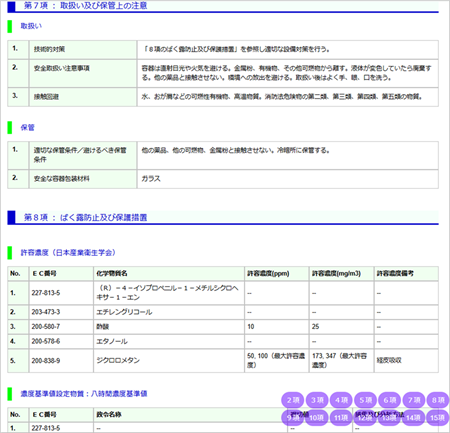This screenshot has height=433, width=450.
Task: Select the 6項 purple navigation button
Action: 390,400
